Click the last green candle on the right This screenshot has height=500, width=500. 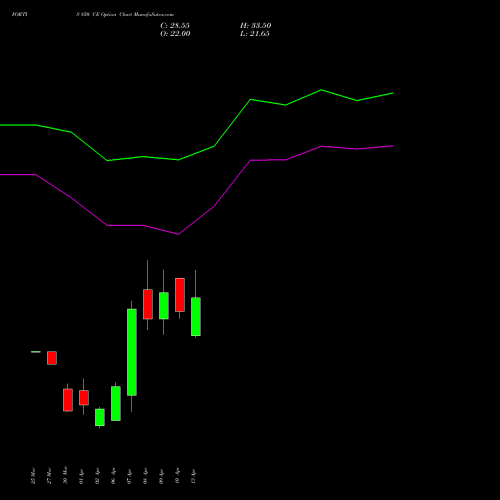(196, 317)
